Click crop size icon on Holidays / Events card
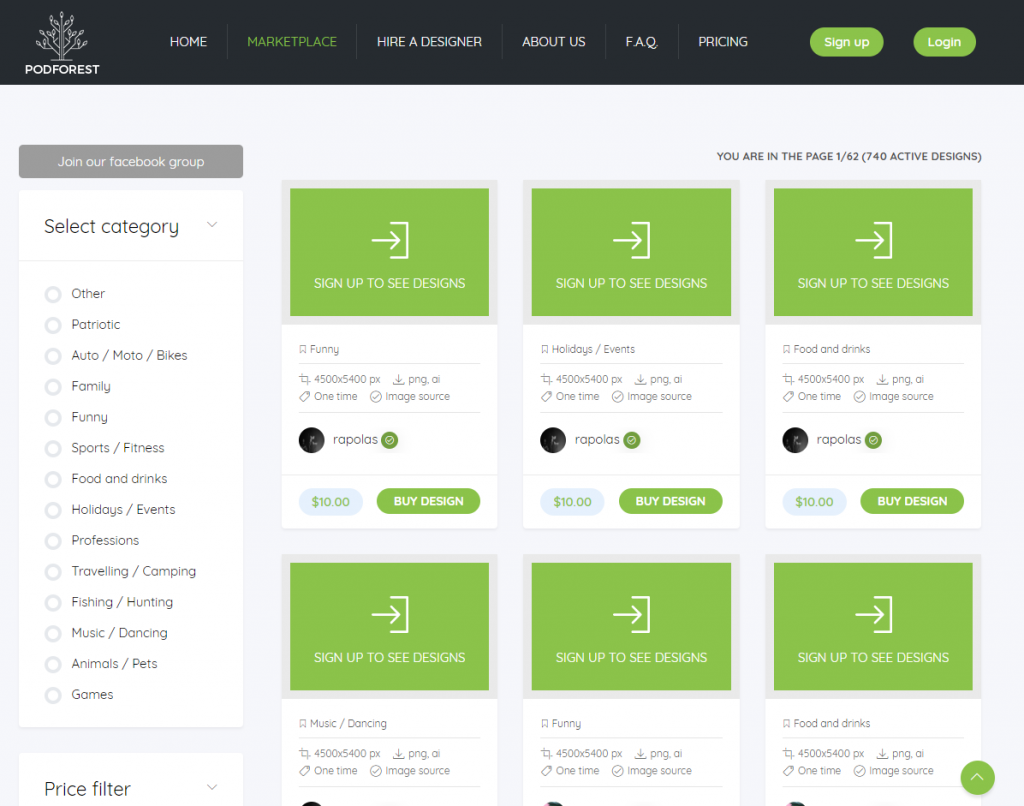The width and height of the screenshot is (1024, 806). pos(546,379)
